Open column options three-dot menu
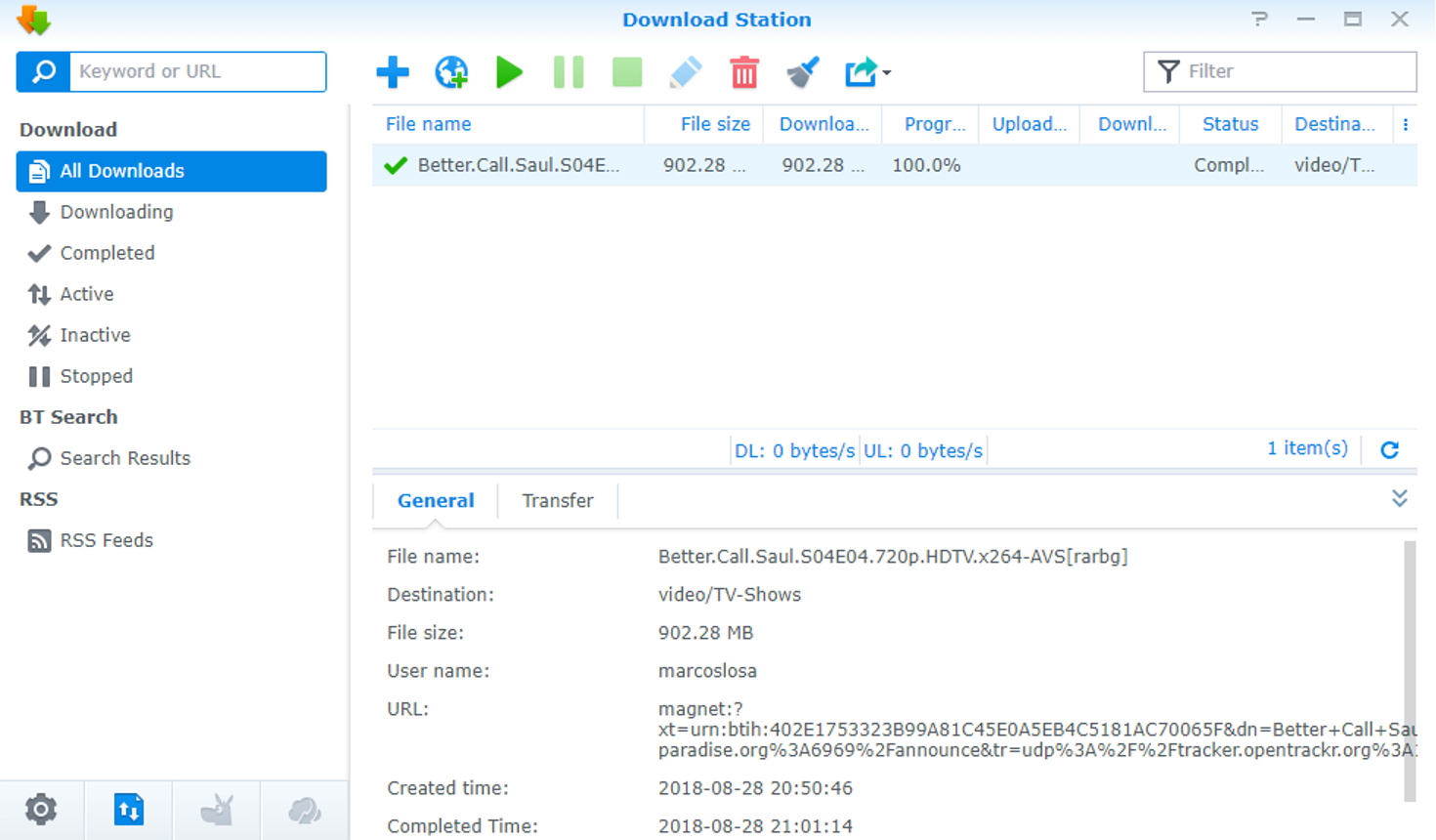 (x=1406, y=124)
